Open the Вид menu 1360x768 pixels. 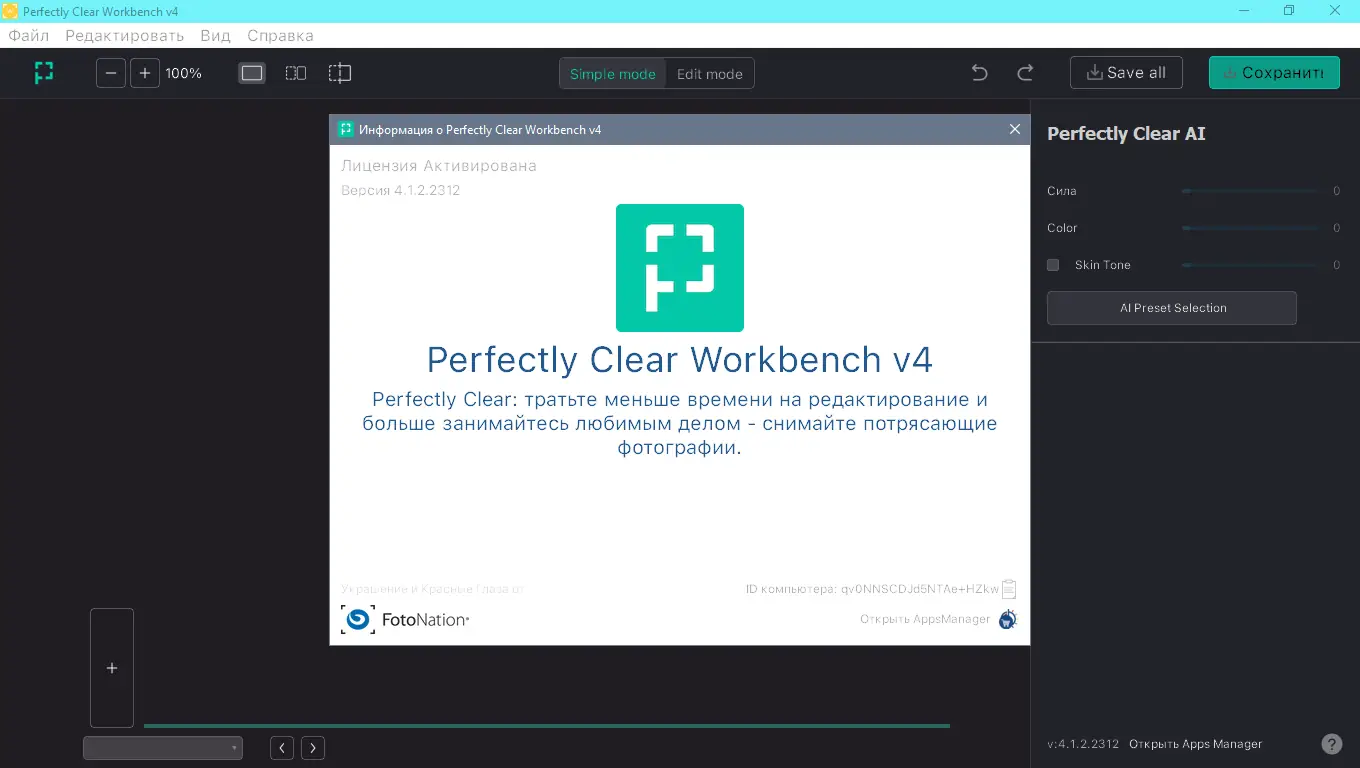click(x=216, y=36)
